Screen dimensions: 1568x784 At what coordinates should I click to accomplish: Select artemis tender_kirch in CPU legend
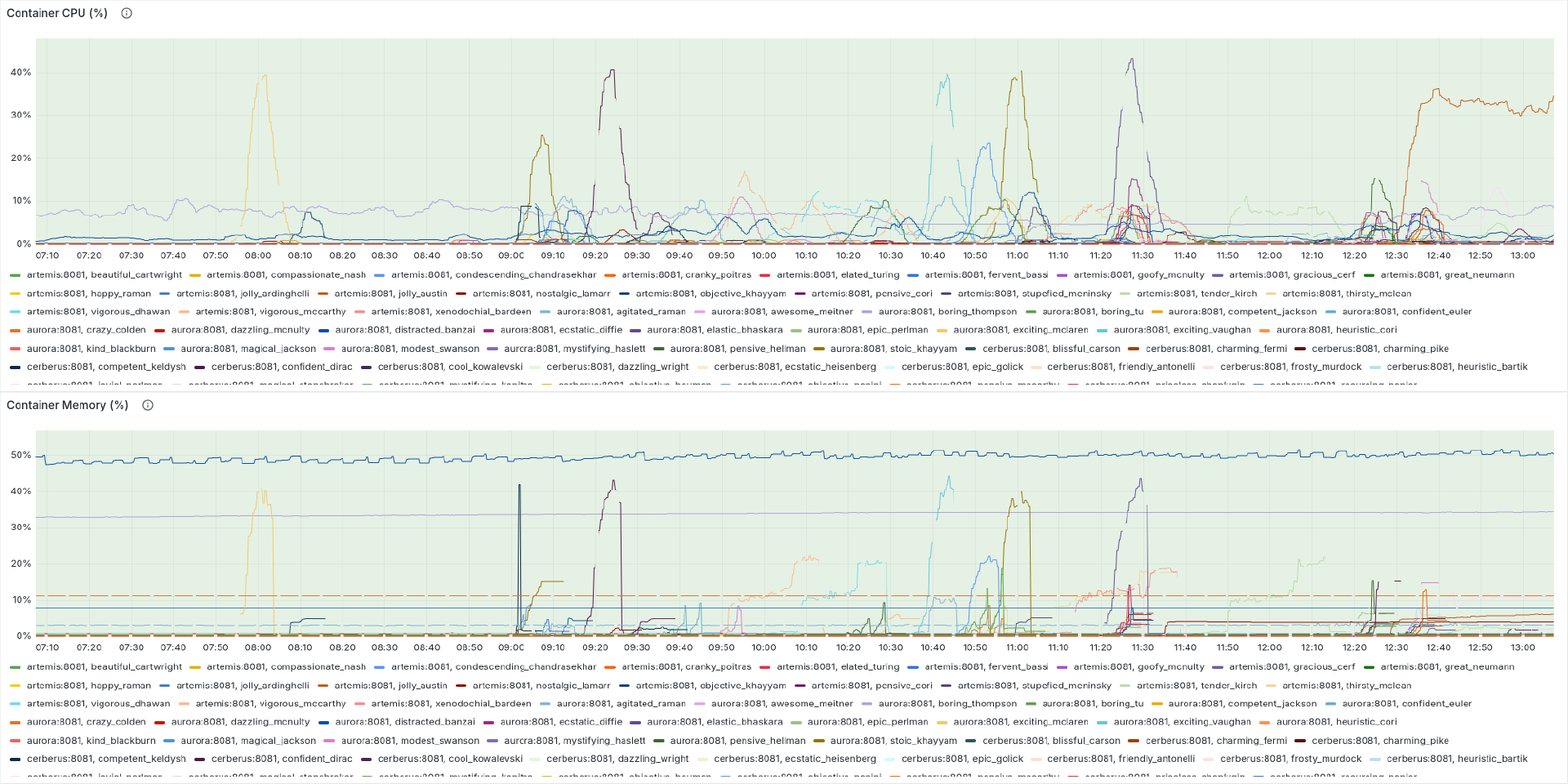1196,294
